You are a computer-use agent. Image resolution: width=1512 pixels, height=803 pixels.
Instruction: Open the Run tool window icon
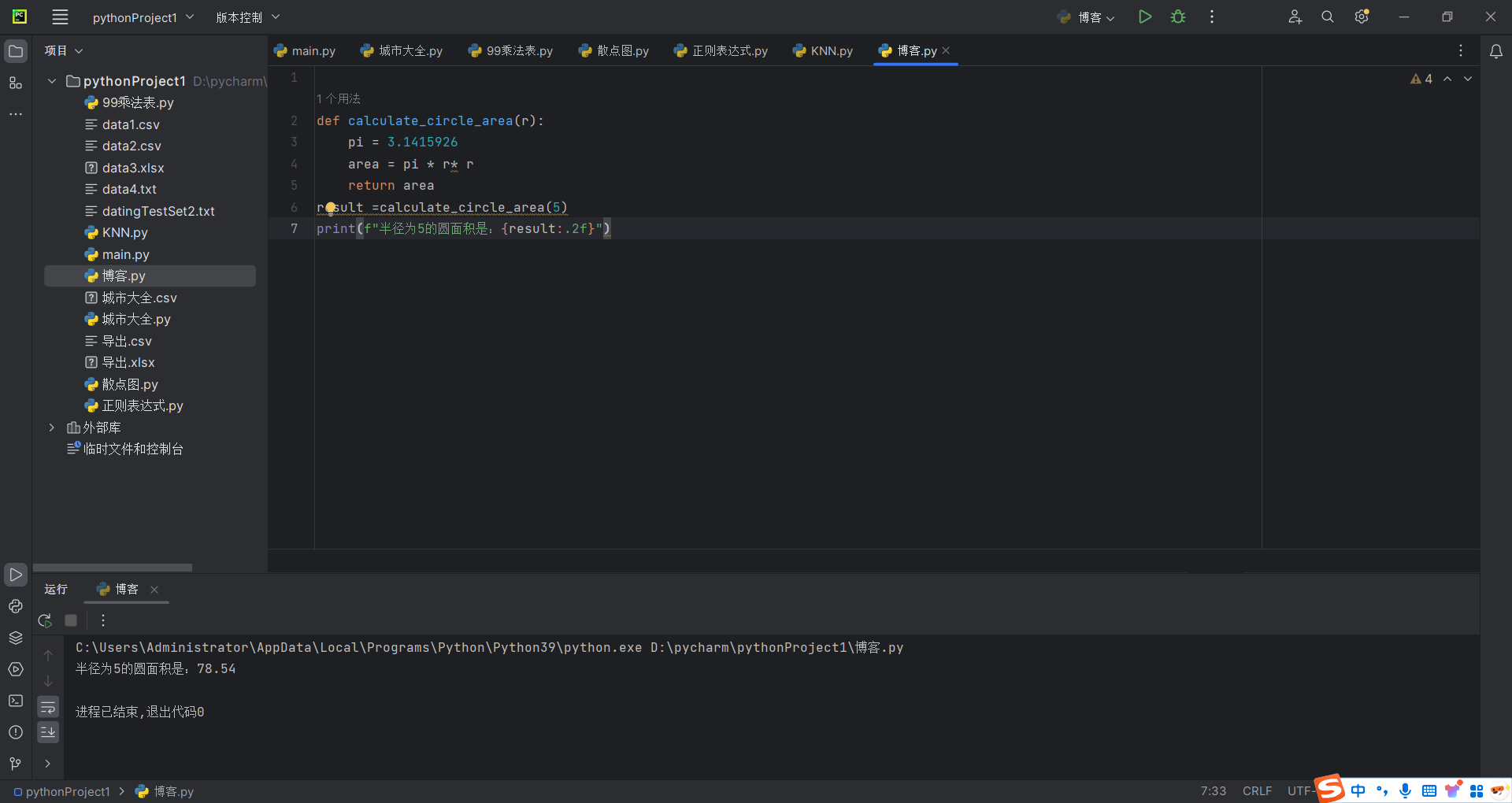coord(16,575)
